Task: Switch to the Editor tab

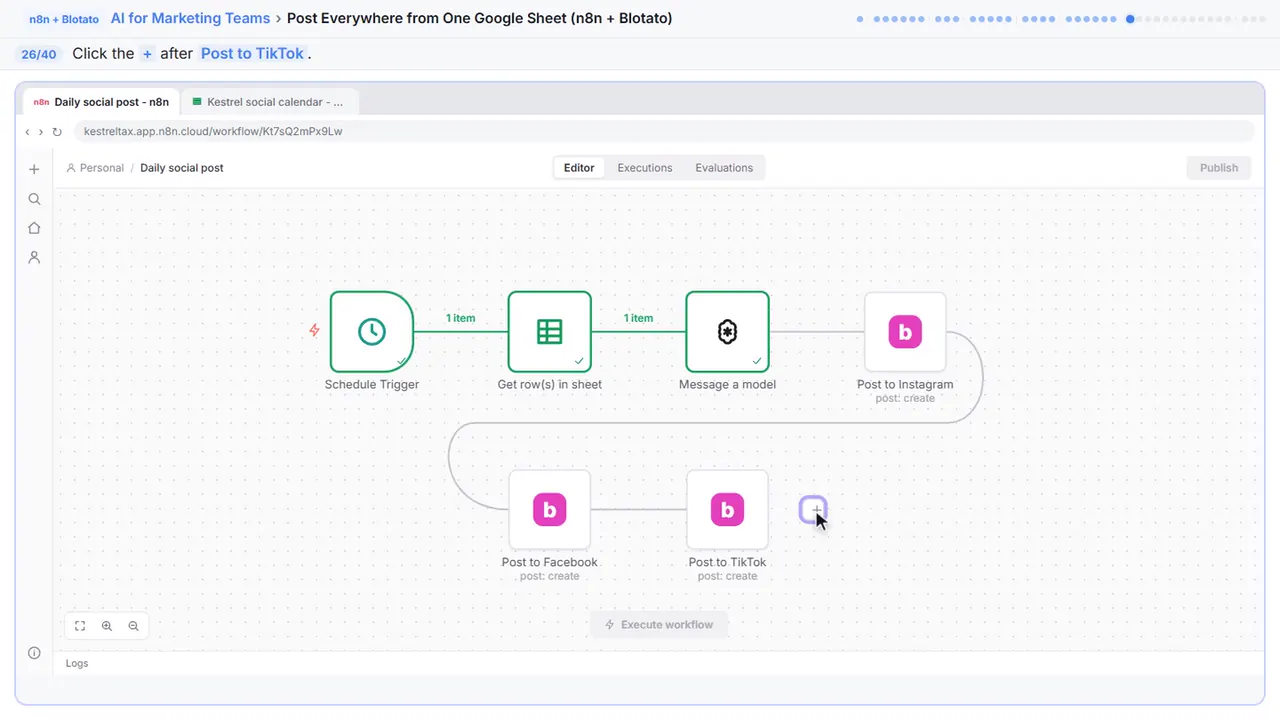Action: coord(579,168)
